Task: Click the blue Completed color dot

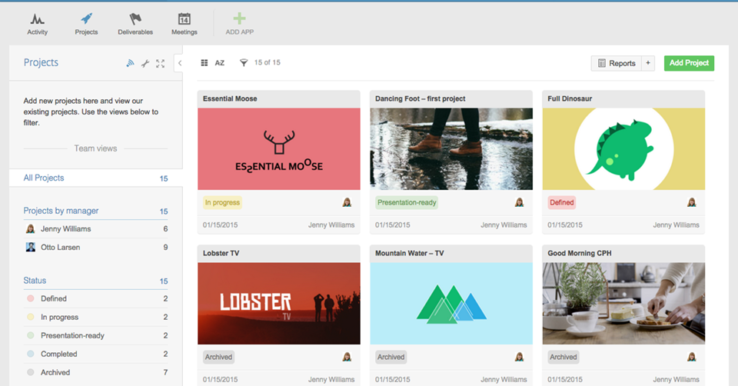Action: tap(31, 354)
